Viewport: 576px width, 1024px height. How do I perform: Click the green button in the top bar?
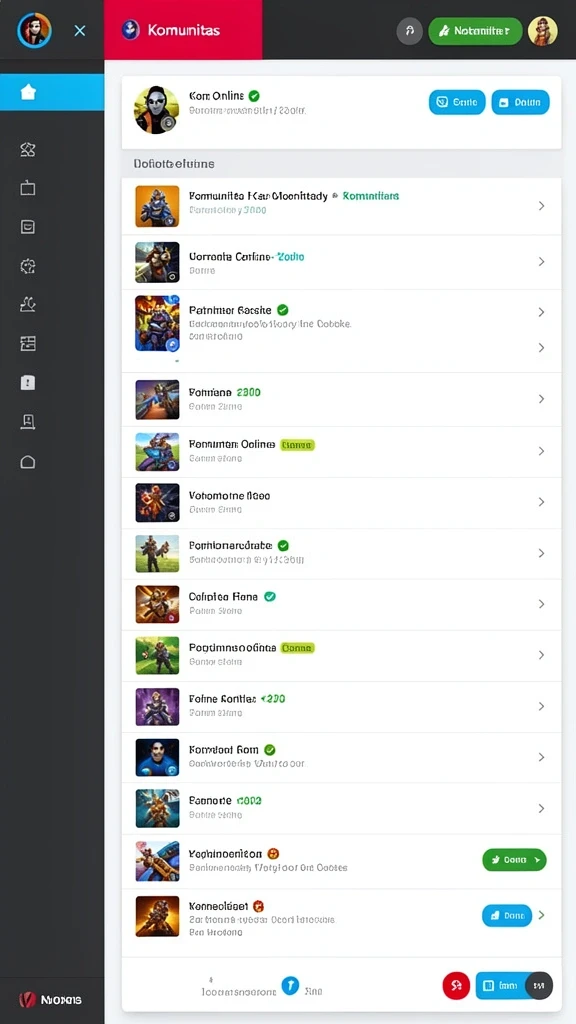point(475,31)
